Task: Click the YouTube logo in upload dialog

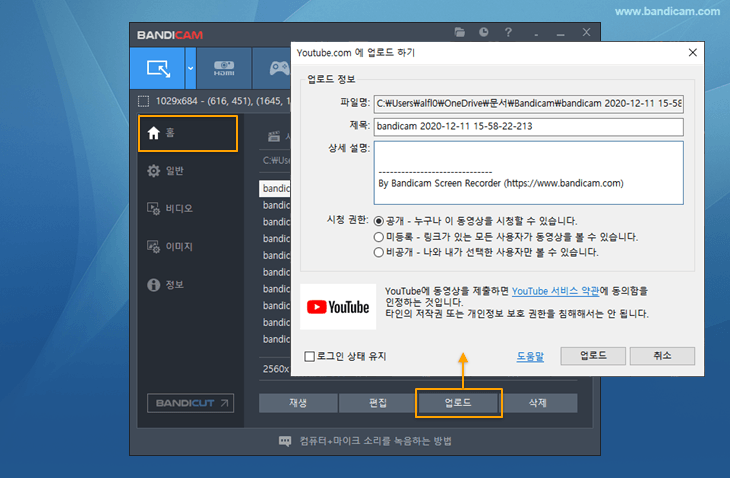Action: pyautogui.click(x=338, y=307)
